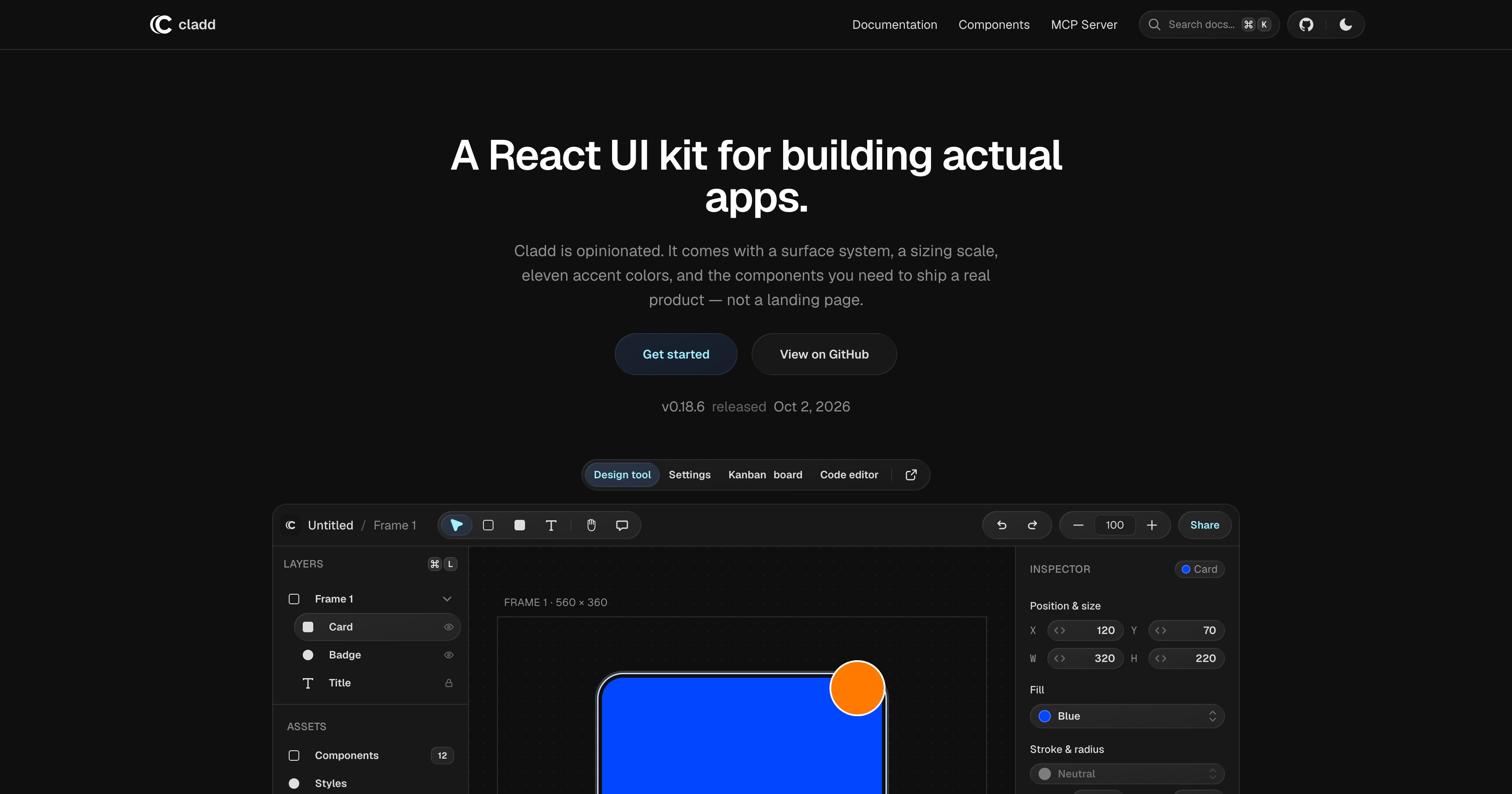Open the Blue fill dropdown
The width and height of the screenshot is (1512, 794).
tap(1127, 716)
